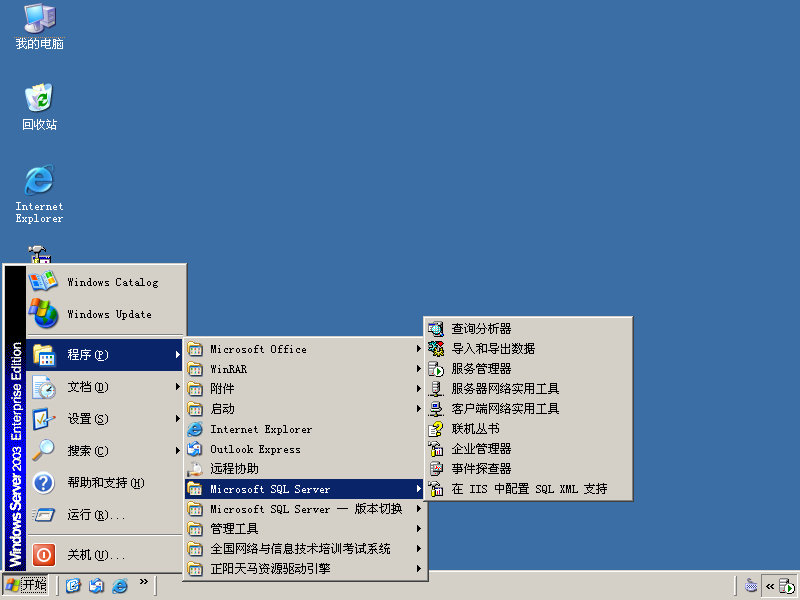
Task: Select Windows Catalog text entry
Action: pos(113,282)
